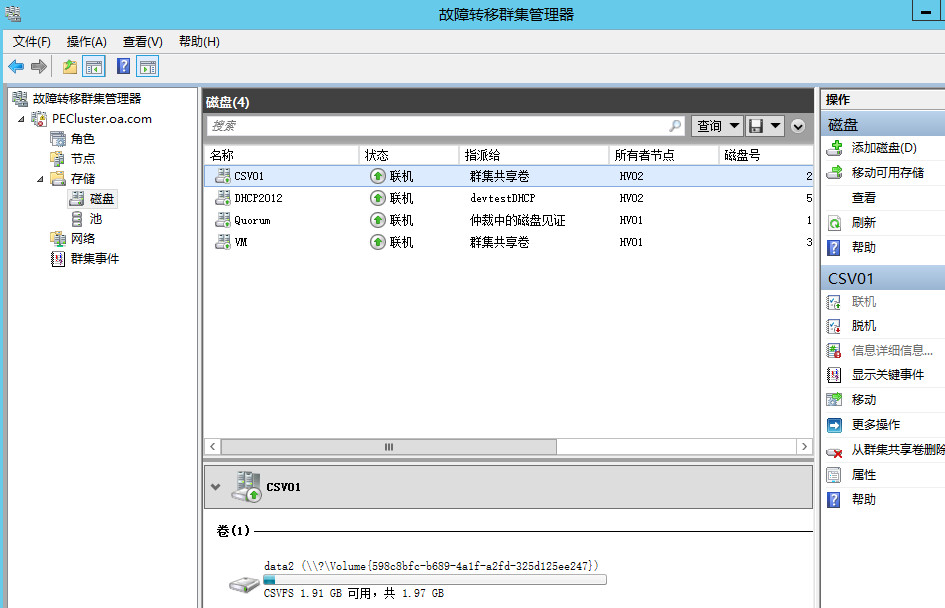945x608 pixels.
Task: Click 脱机 in the CSV01 actions
Action: 863,326
